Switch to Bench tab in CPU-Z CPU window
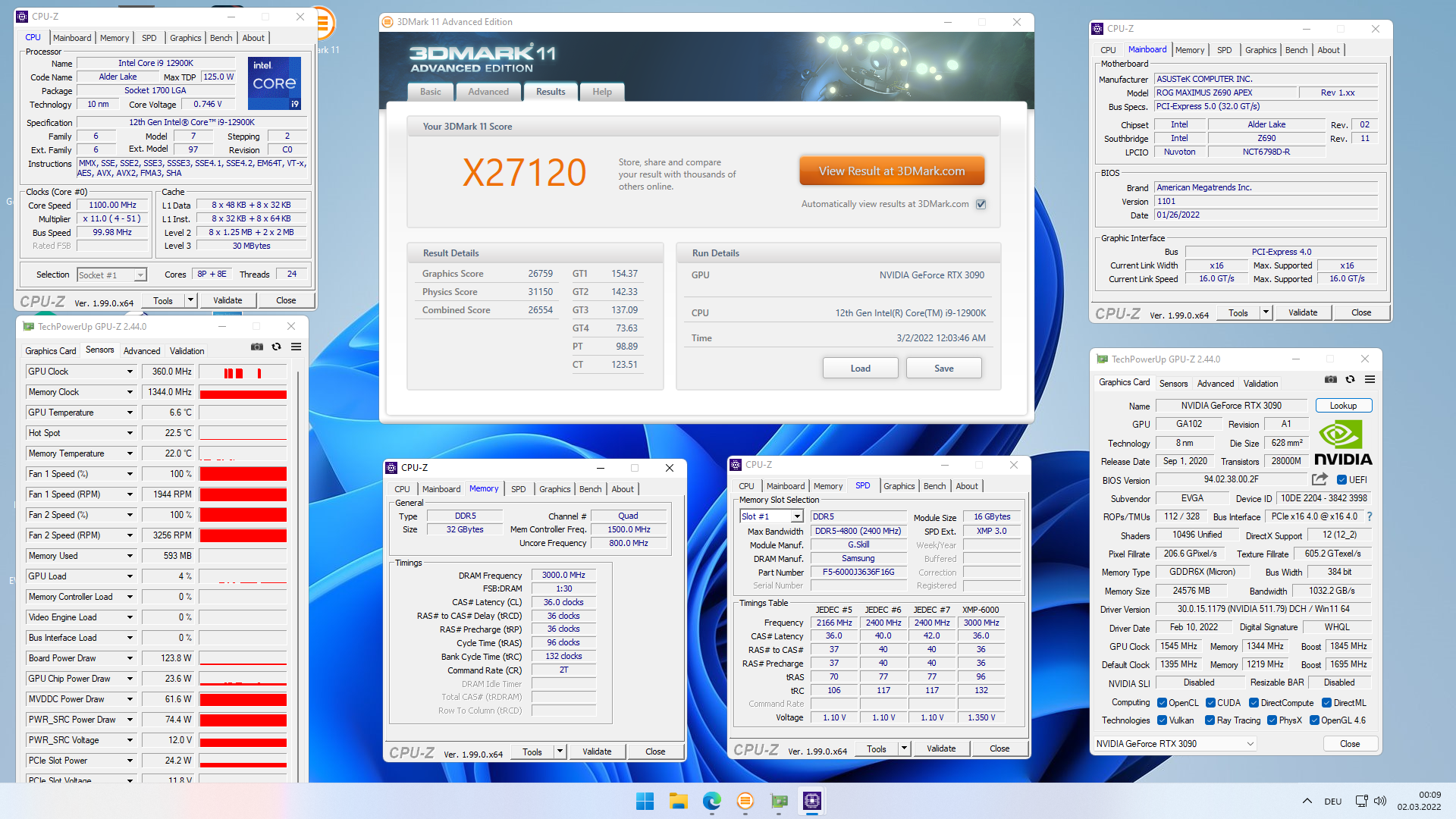Image resolution: width=1456 pixels, height=819 pixels. 221,38
